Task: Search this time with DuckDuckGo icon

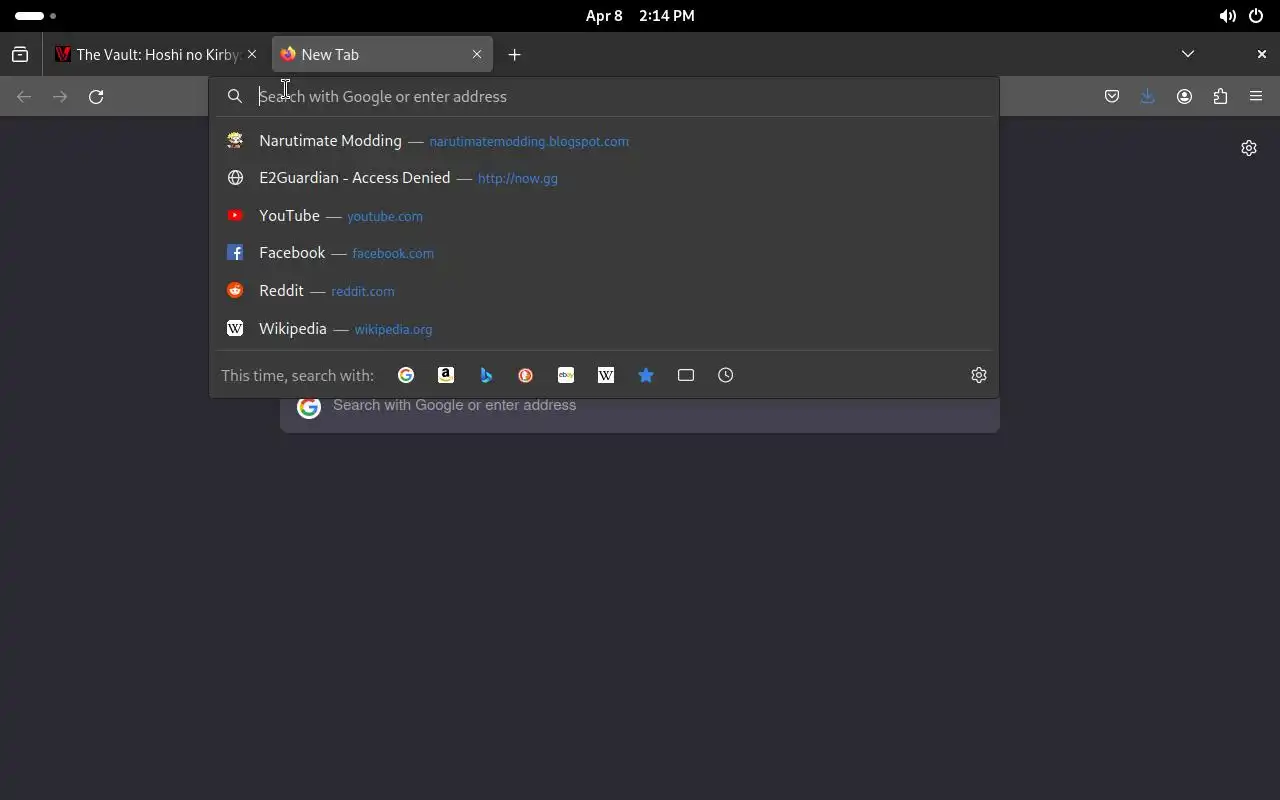Action: pyautogui.click(x=526, y=375)
